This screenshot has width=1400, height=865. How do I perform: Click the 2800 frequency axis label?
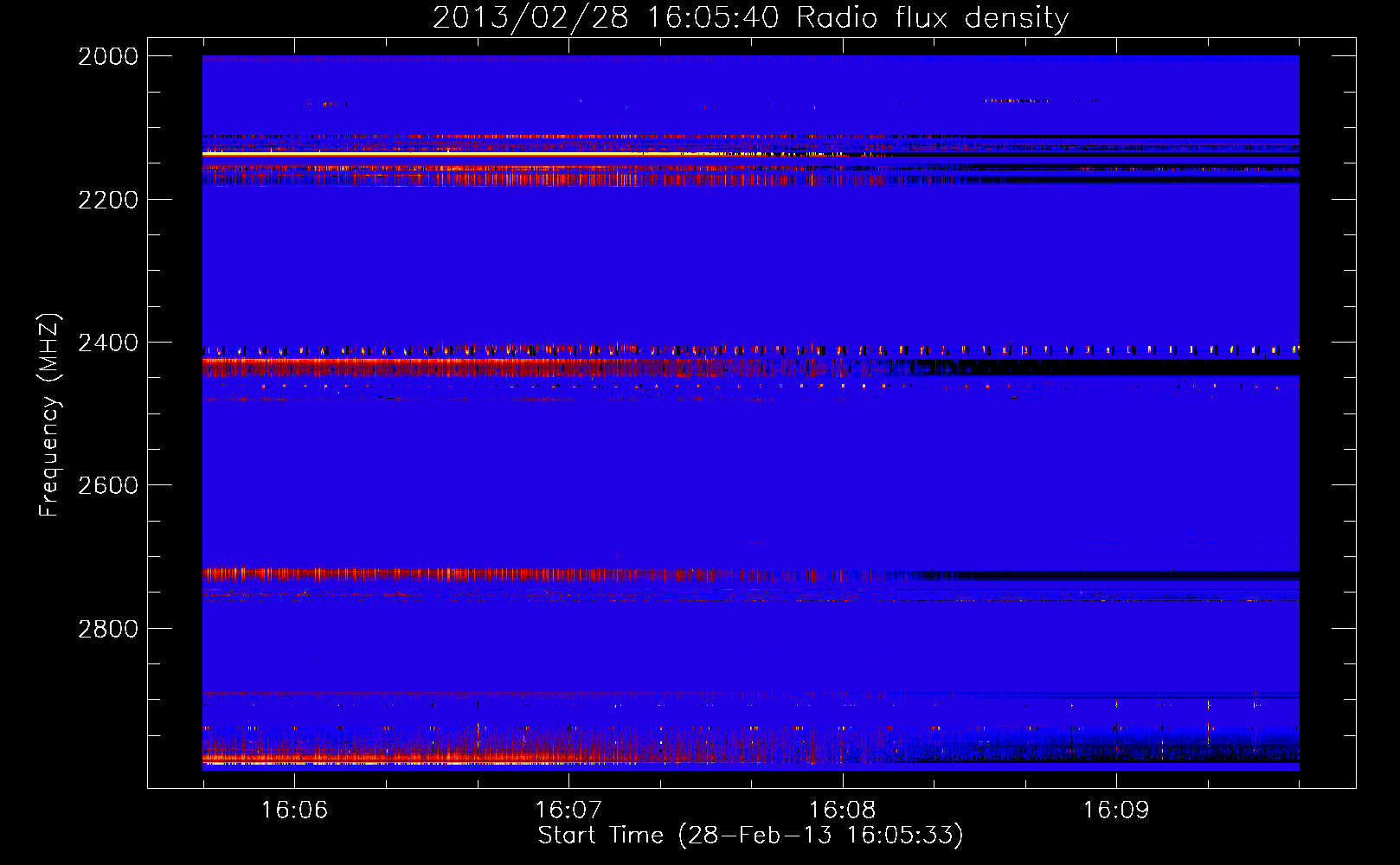[108, 629]
